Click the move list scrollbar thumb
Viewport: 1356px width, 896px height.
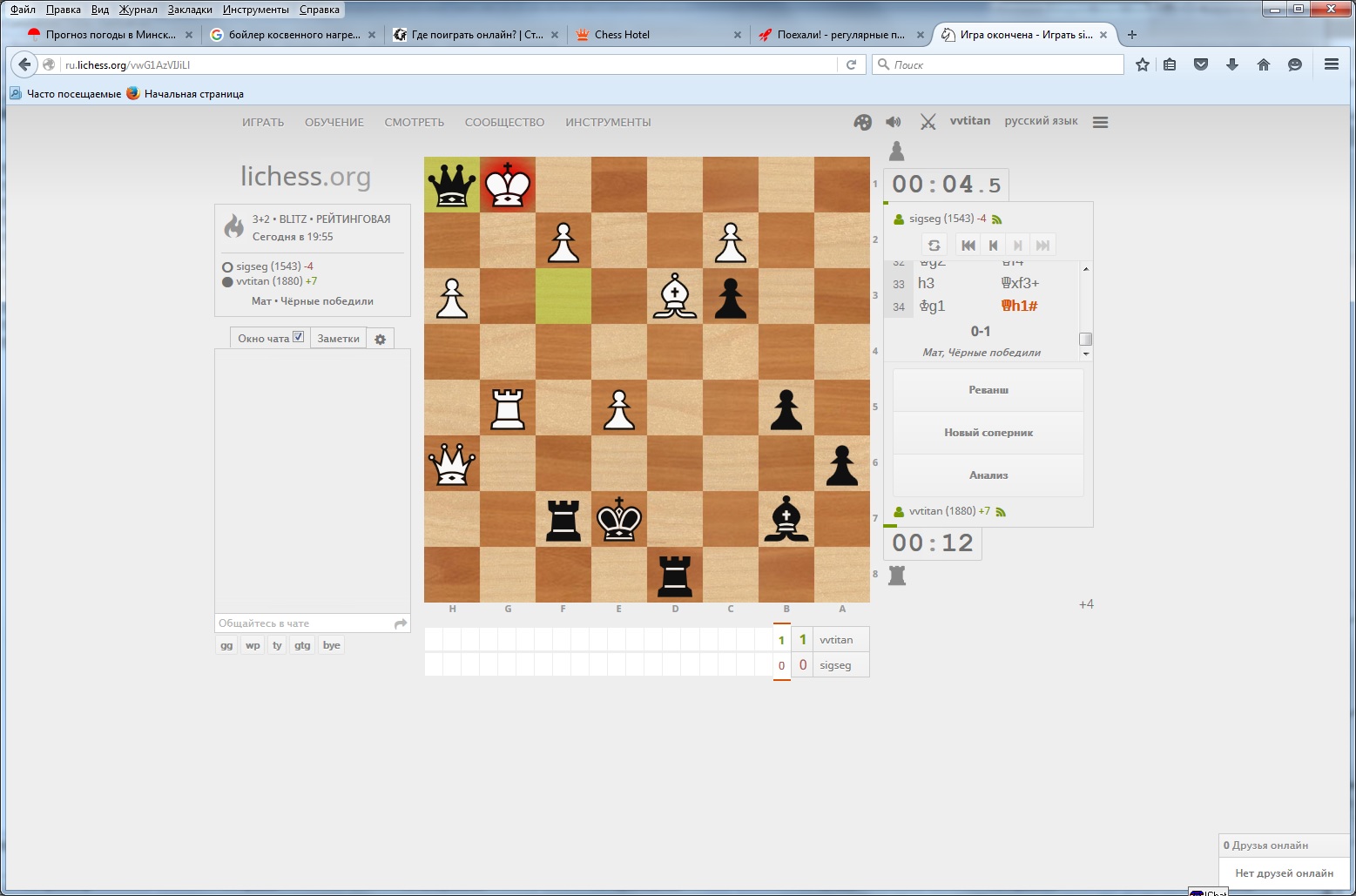[x=1085, y=339]
